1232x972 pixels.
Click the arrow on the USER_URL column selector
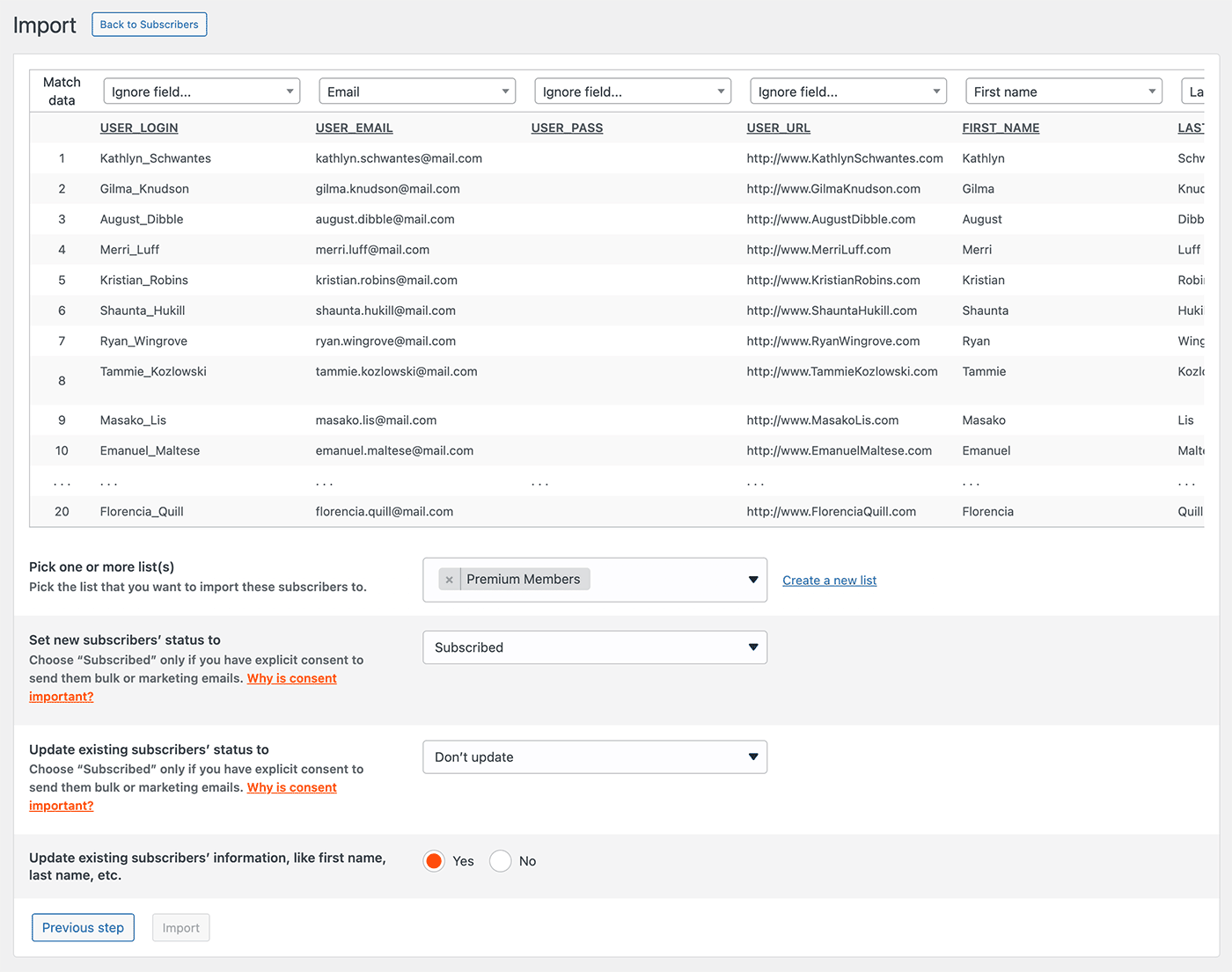coord(935,91)
